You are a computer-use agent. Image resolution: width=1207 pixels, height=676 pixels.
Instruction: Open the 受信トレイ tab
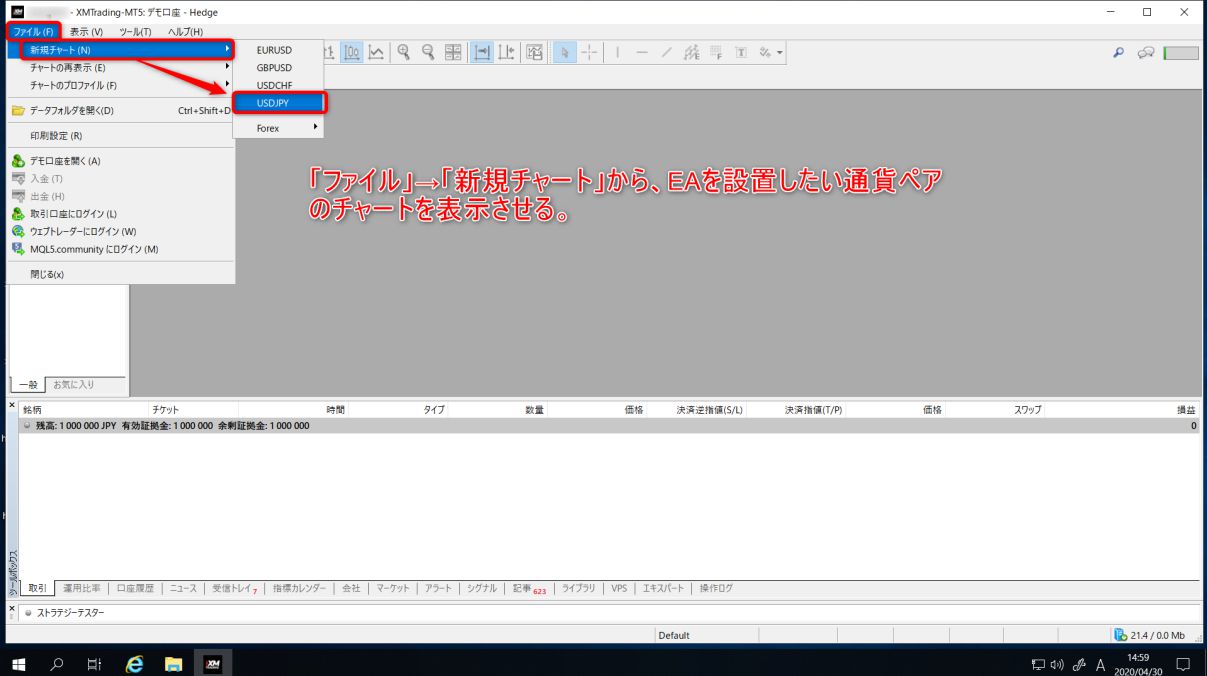235,589
